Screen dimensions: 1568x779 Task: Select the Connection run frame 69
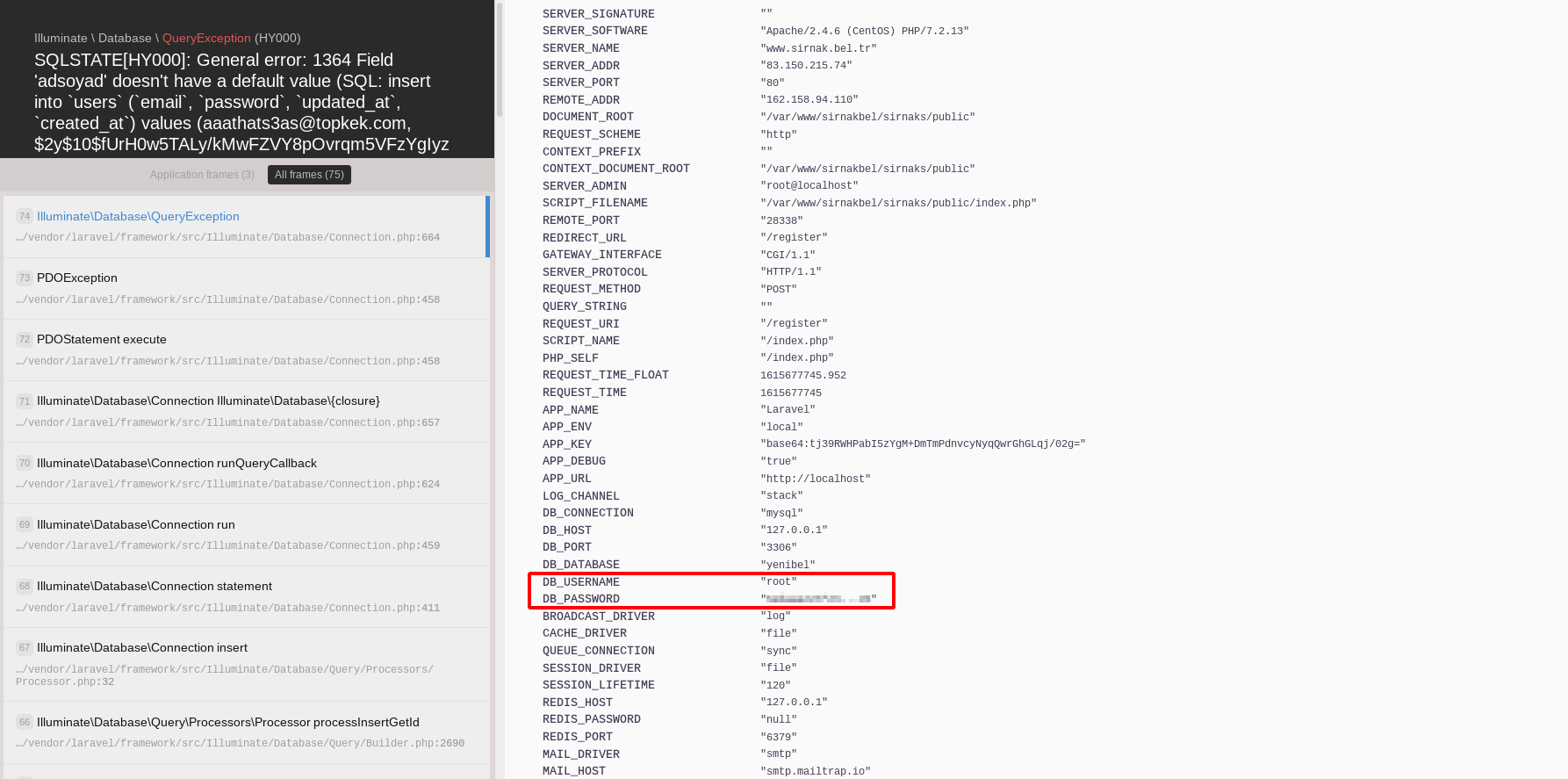(136, 525)
